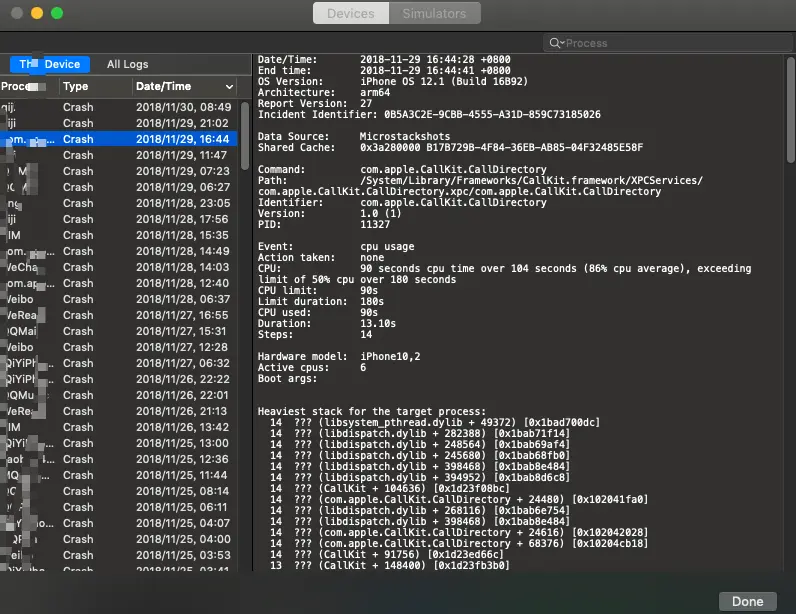This screenshot has height=614, width=796.
Task: Click the 'Event: cpu usage' line
Action: [336, 246]
